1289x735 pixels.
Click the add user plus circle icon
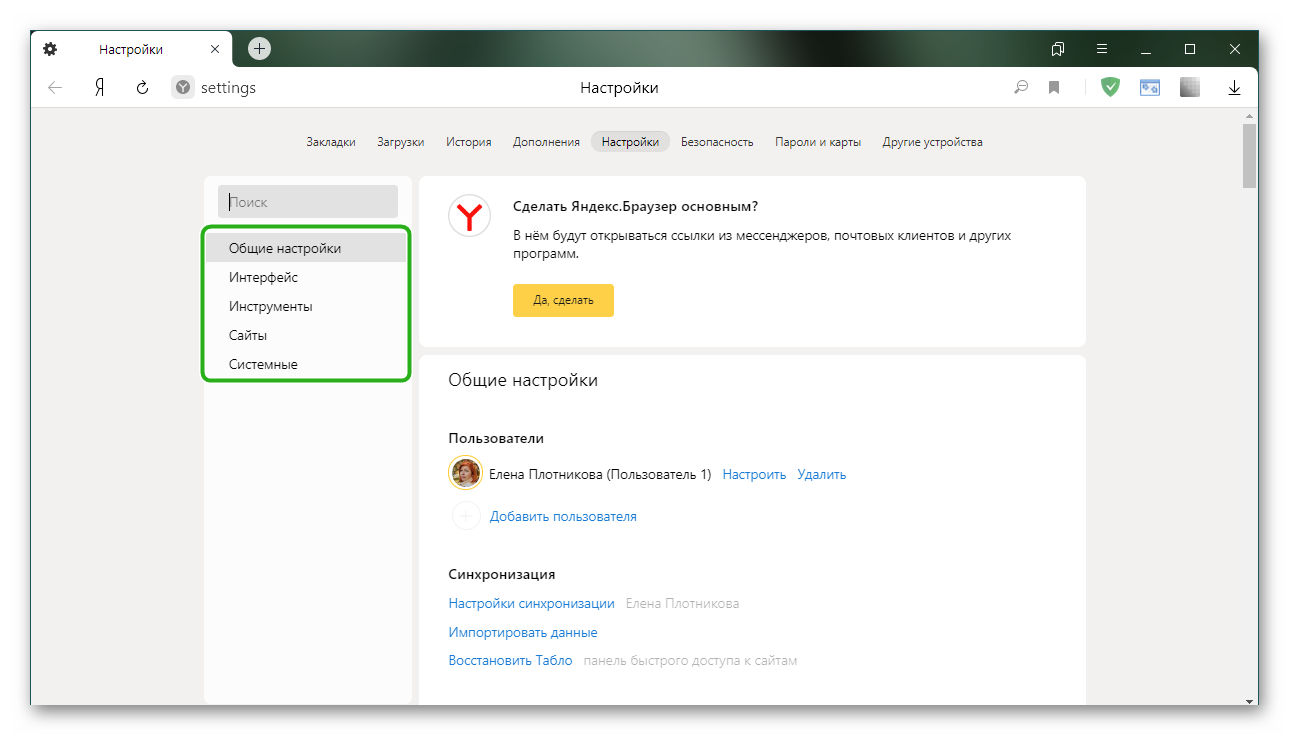coord(466,516)
